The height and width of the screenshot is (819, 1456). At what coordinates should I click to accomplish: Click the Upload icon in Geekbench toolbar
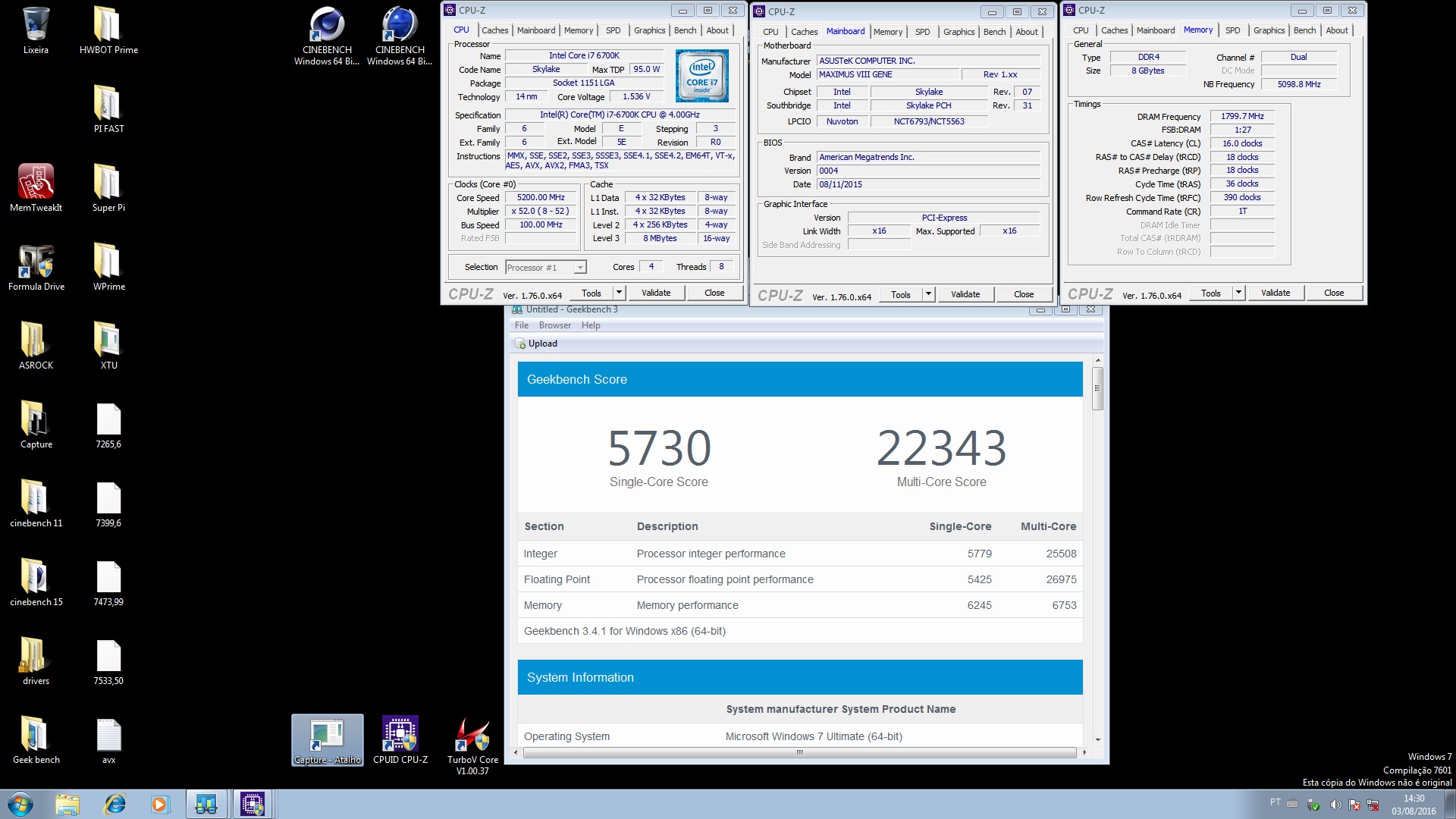click(x=520, y=344)
